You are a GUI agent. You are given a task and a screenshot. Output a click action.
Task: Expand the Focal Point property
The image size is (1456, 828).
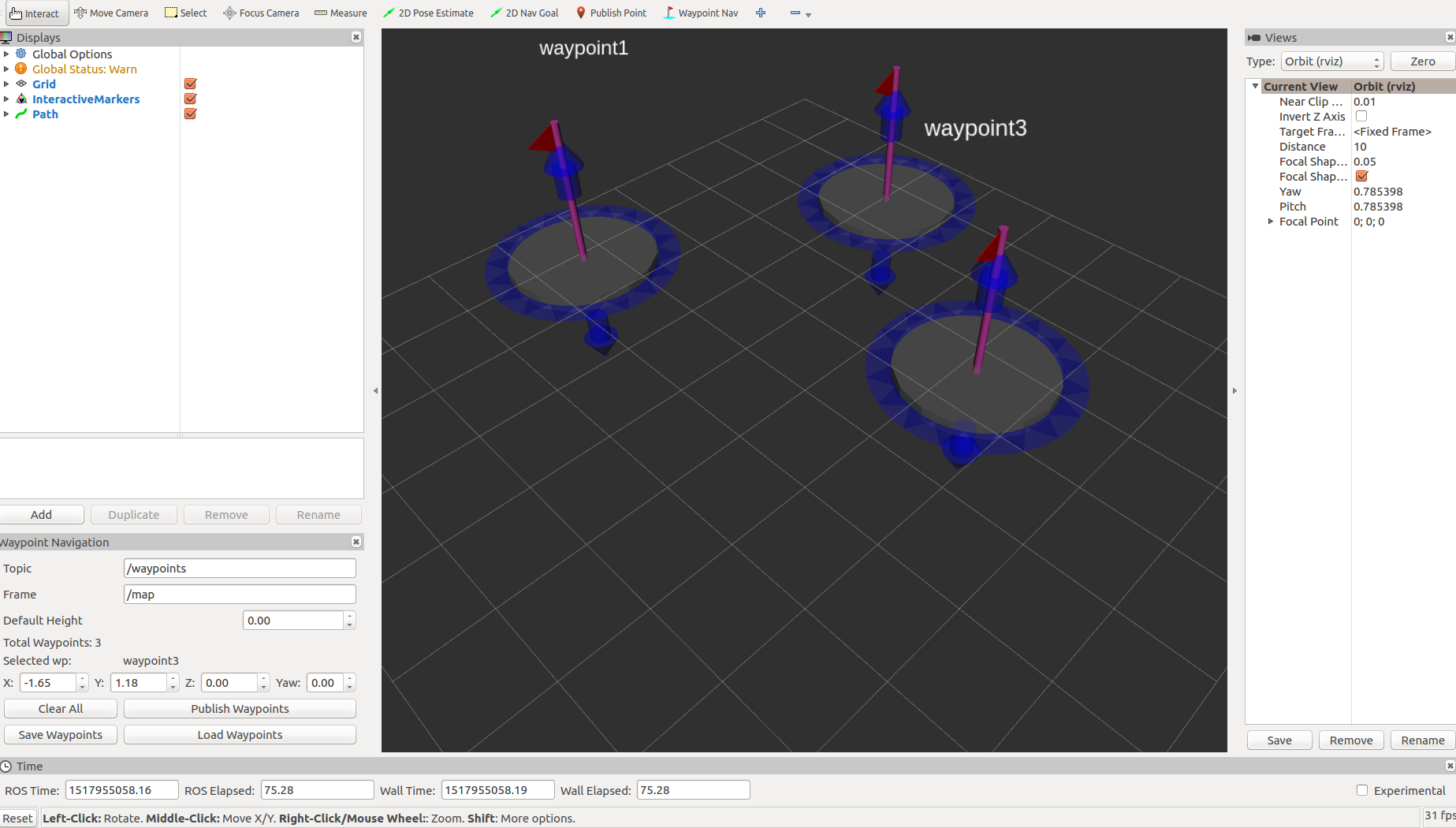click(x=1270, y=222)
